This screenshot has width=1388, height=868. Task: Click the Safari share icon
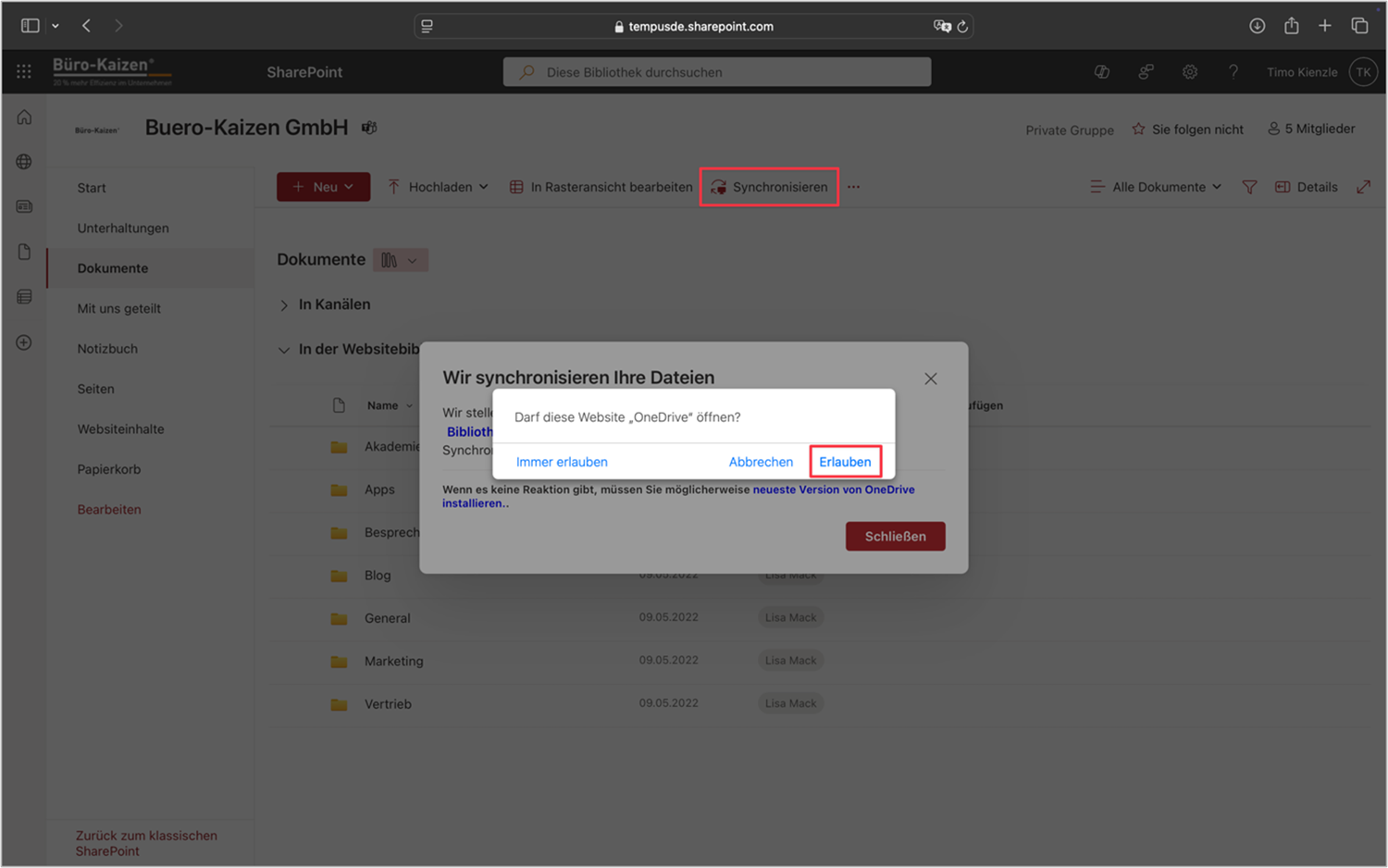pos(1291,26)
